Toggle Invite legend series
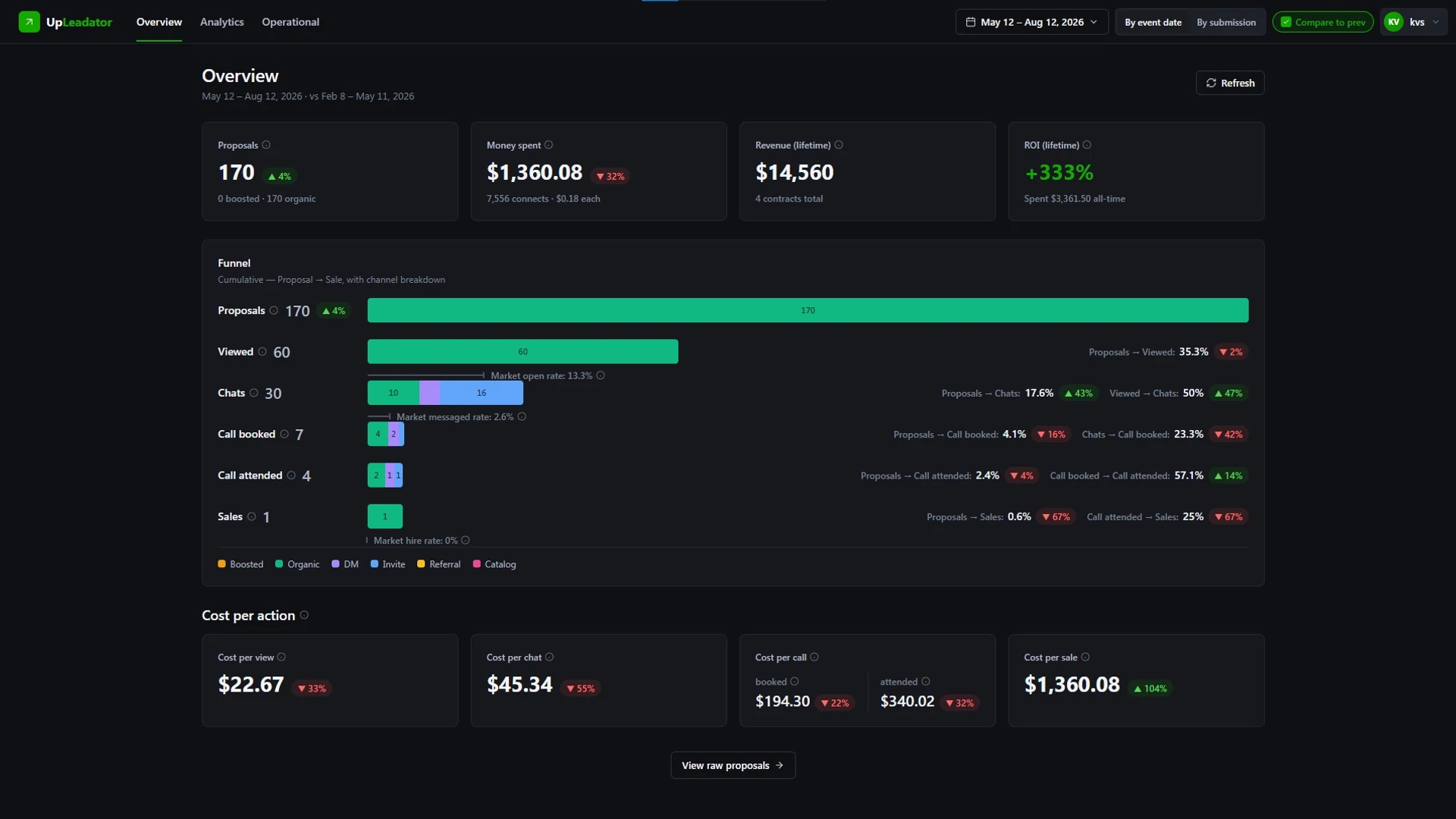Viewport: 1456px width, 819px height. coord(388,564)
